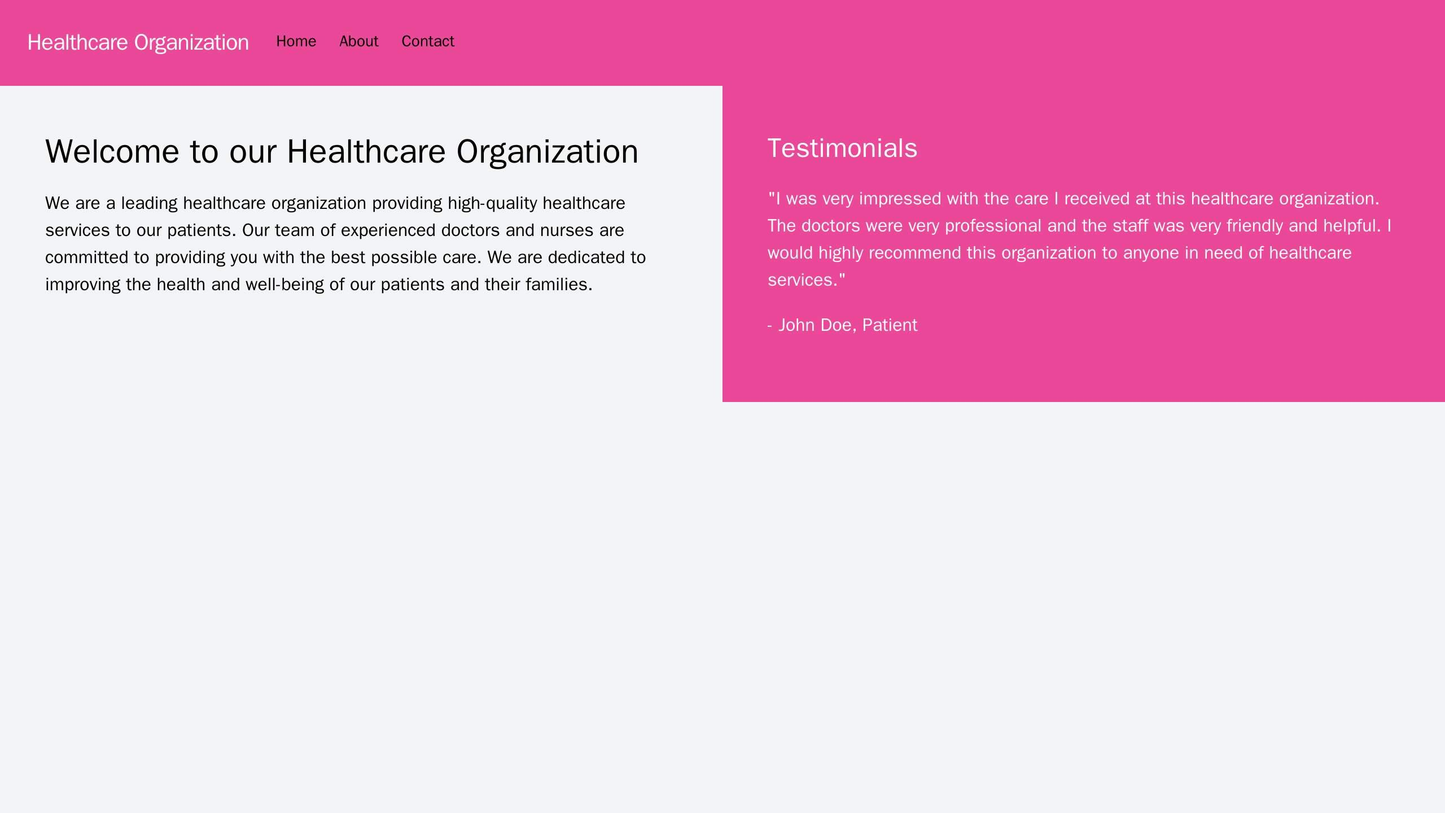Screen dimensions: 1445x813
Task: Open the About navigation link
Action: click(359, 41)
